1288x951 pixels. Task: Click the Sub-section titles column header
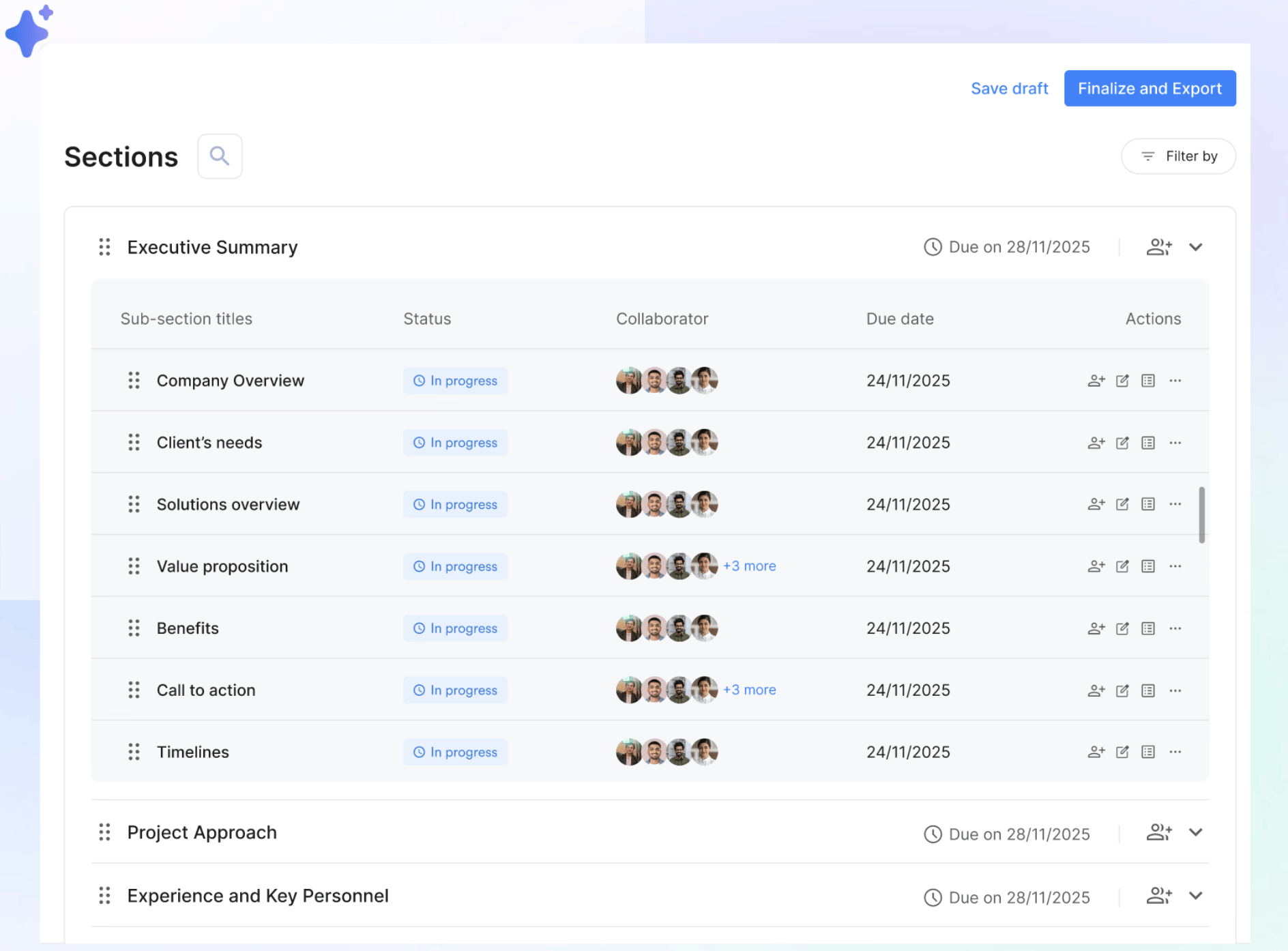tap(186, 318)
